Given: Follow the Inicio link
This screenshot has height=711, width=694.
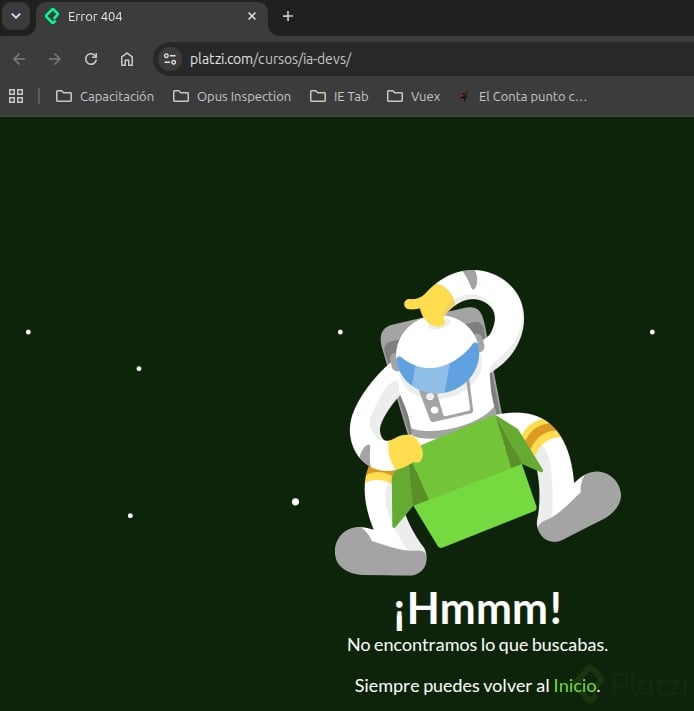Looking at the screenshot, I should pos(575,686).
